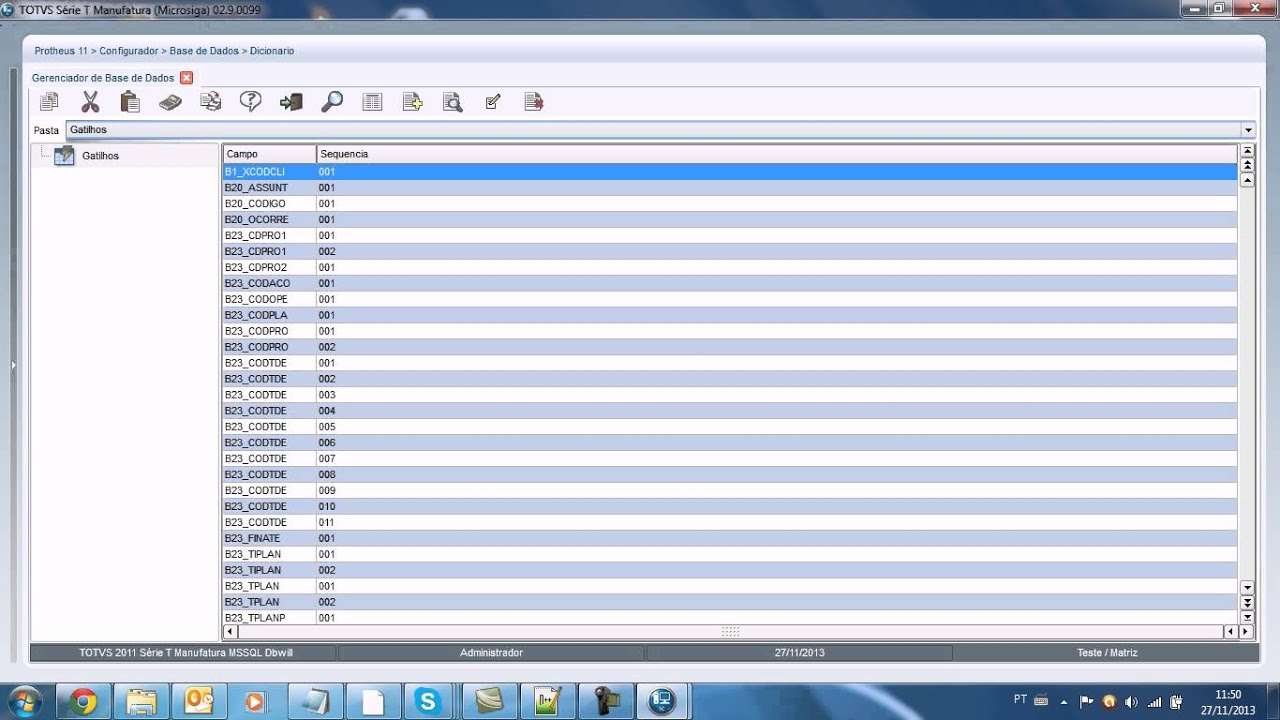This screenshot has width=1280, height=720.
Task: Click the exit door icon
Action: [x=291, y=102]
